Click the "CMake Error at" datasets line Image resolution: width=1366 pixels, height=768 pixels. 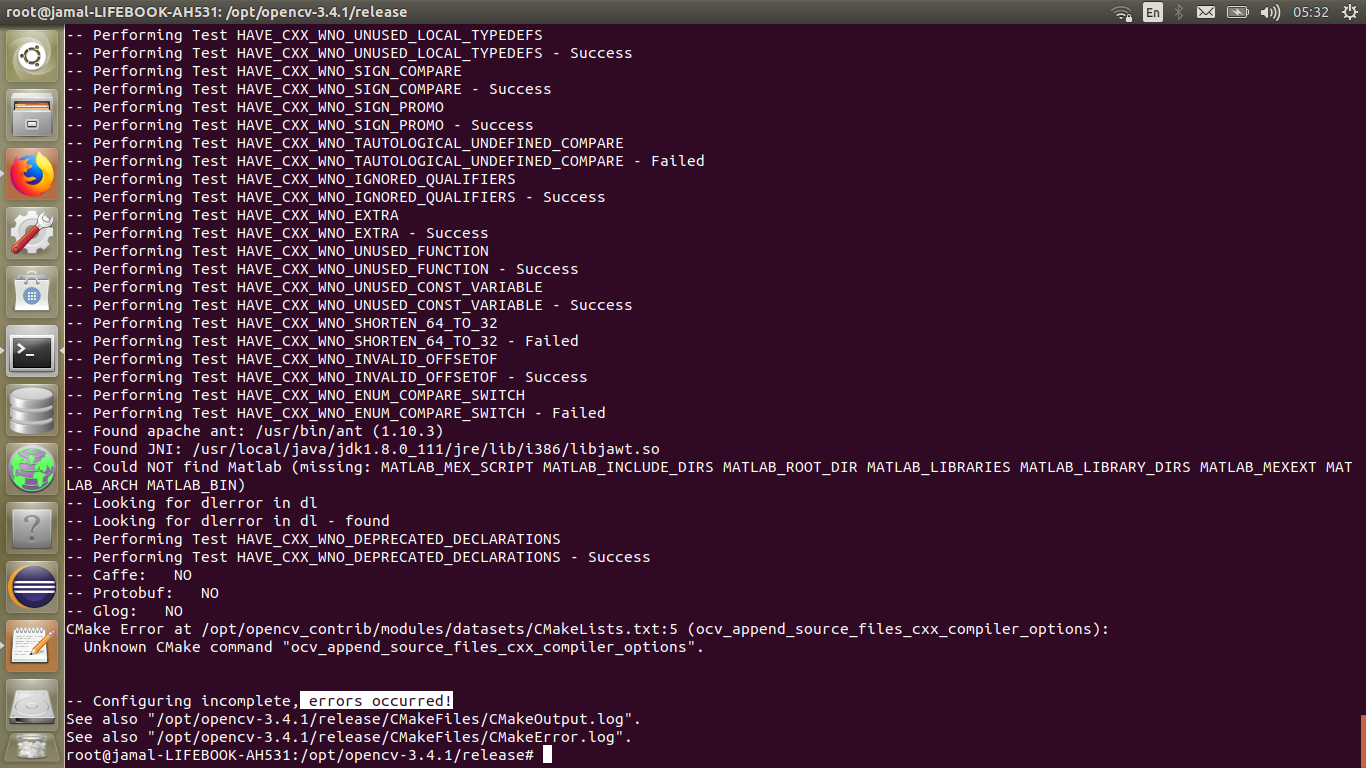(587, 629)
